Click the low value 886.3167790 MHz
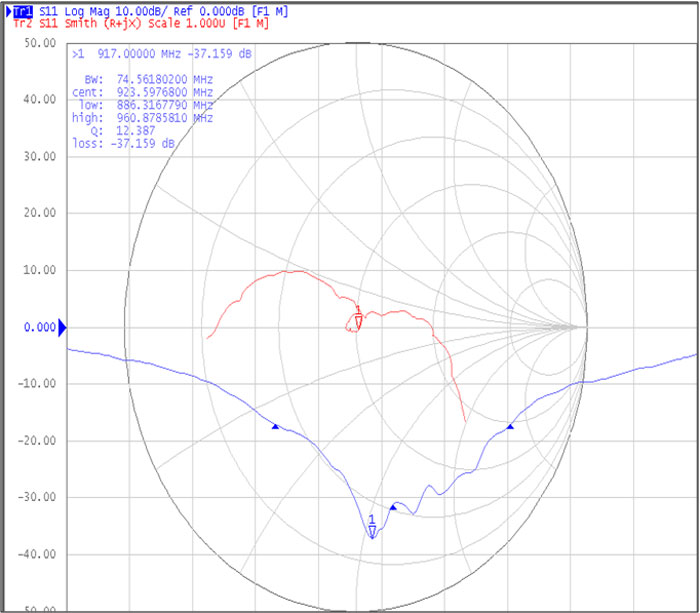This screenshot has width=700, height=613. pyautogui.click(x=165, y=105)
